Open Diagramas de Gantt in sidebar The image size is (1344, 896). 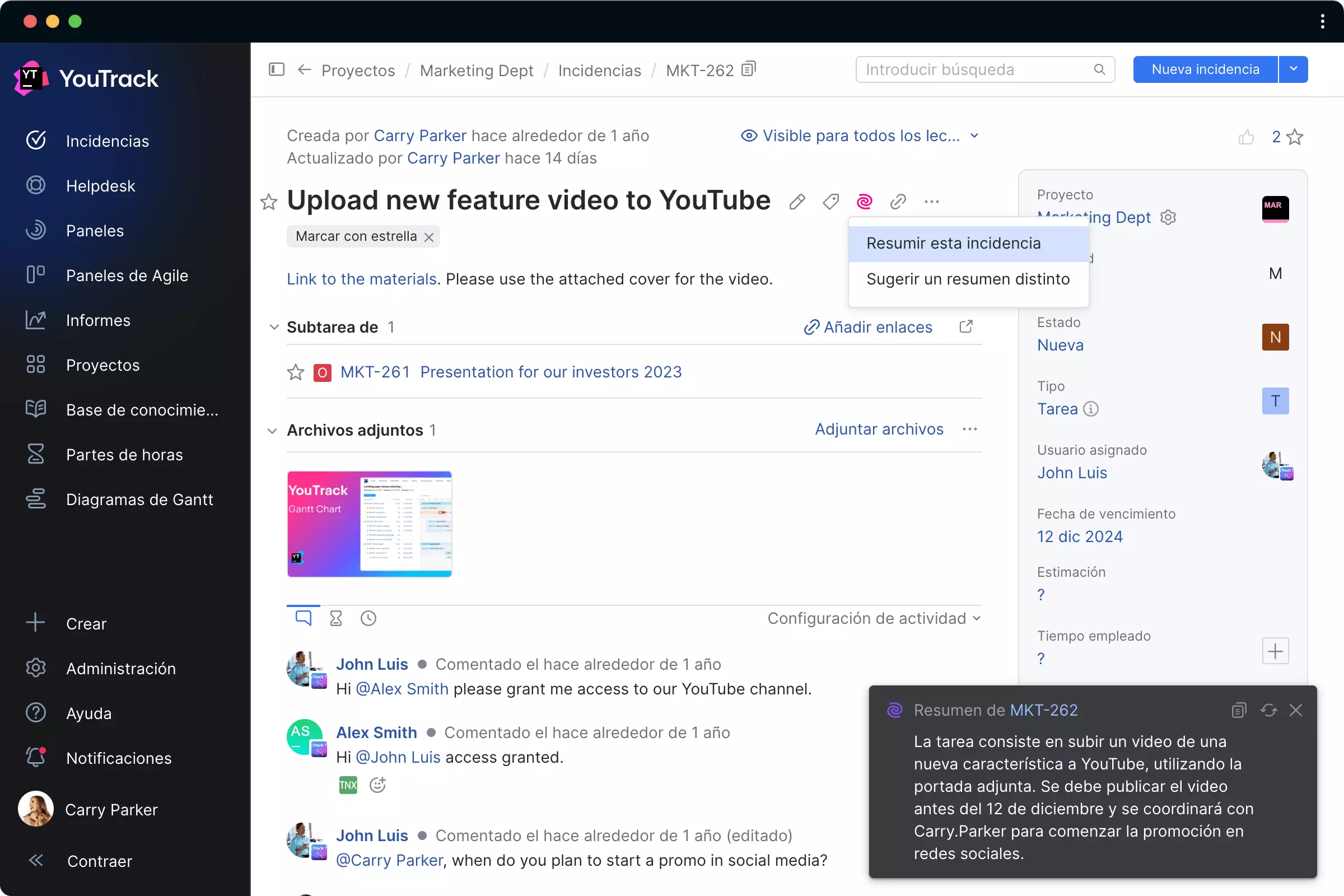pos(139,499)
